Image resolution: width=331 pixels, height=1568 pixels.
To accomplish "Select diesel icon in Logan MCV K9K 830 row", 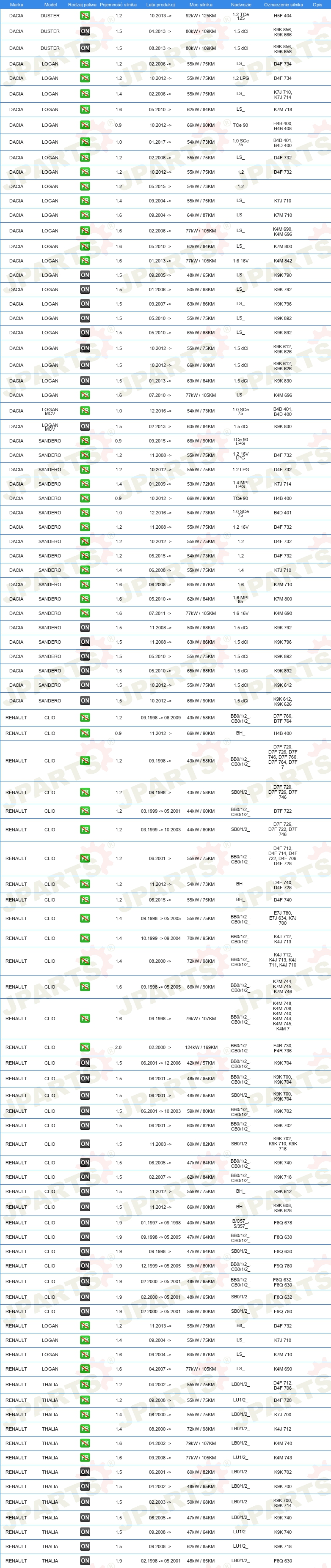I will [x=85, y=427].
